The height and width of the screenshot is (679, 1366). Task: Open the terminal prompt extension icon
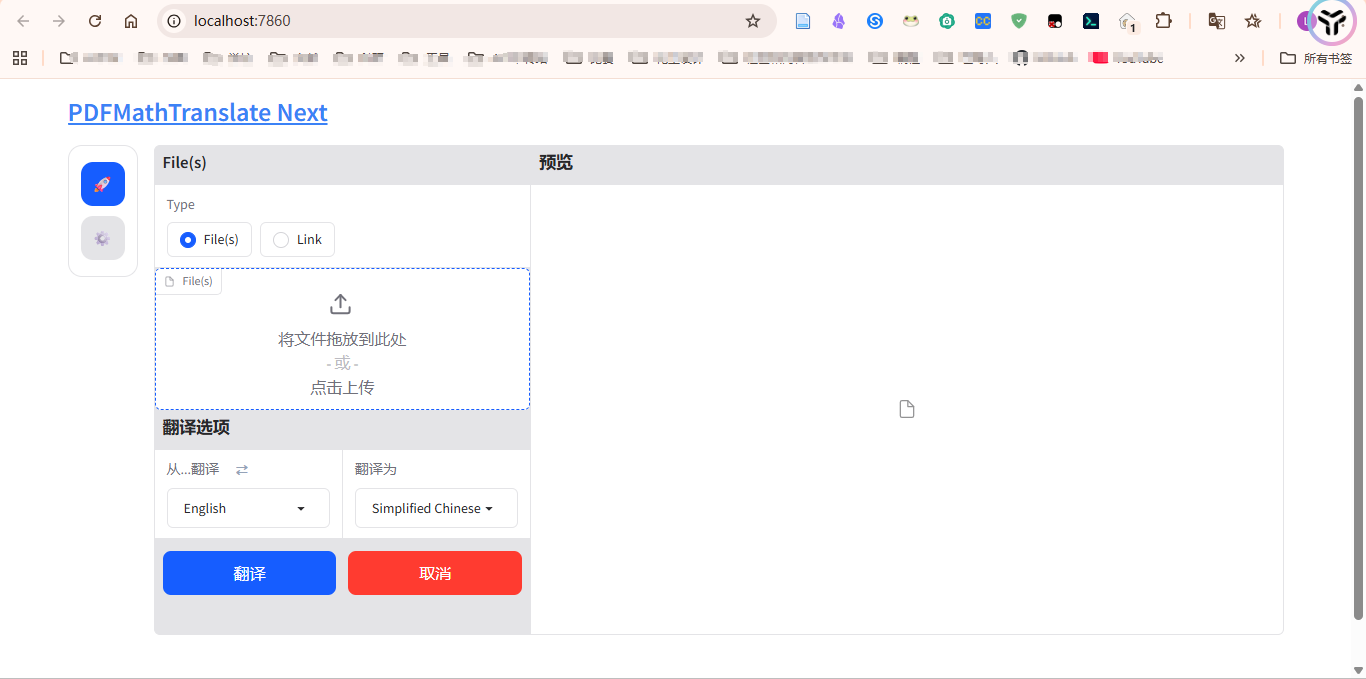click(x=1091, y=21)
